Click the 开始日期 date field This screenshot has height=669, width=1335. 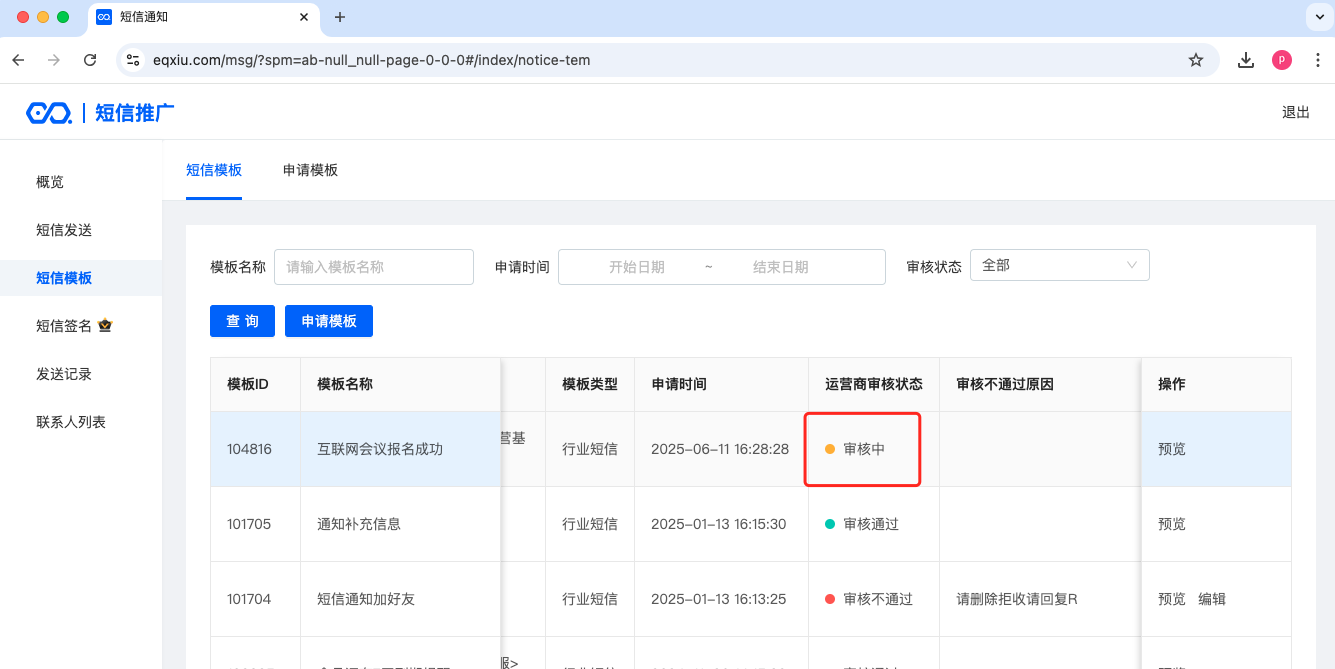[636, 267]
